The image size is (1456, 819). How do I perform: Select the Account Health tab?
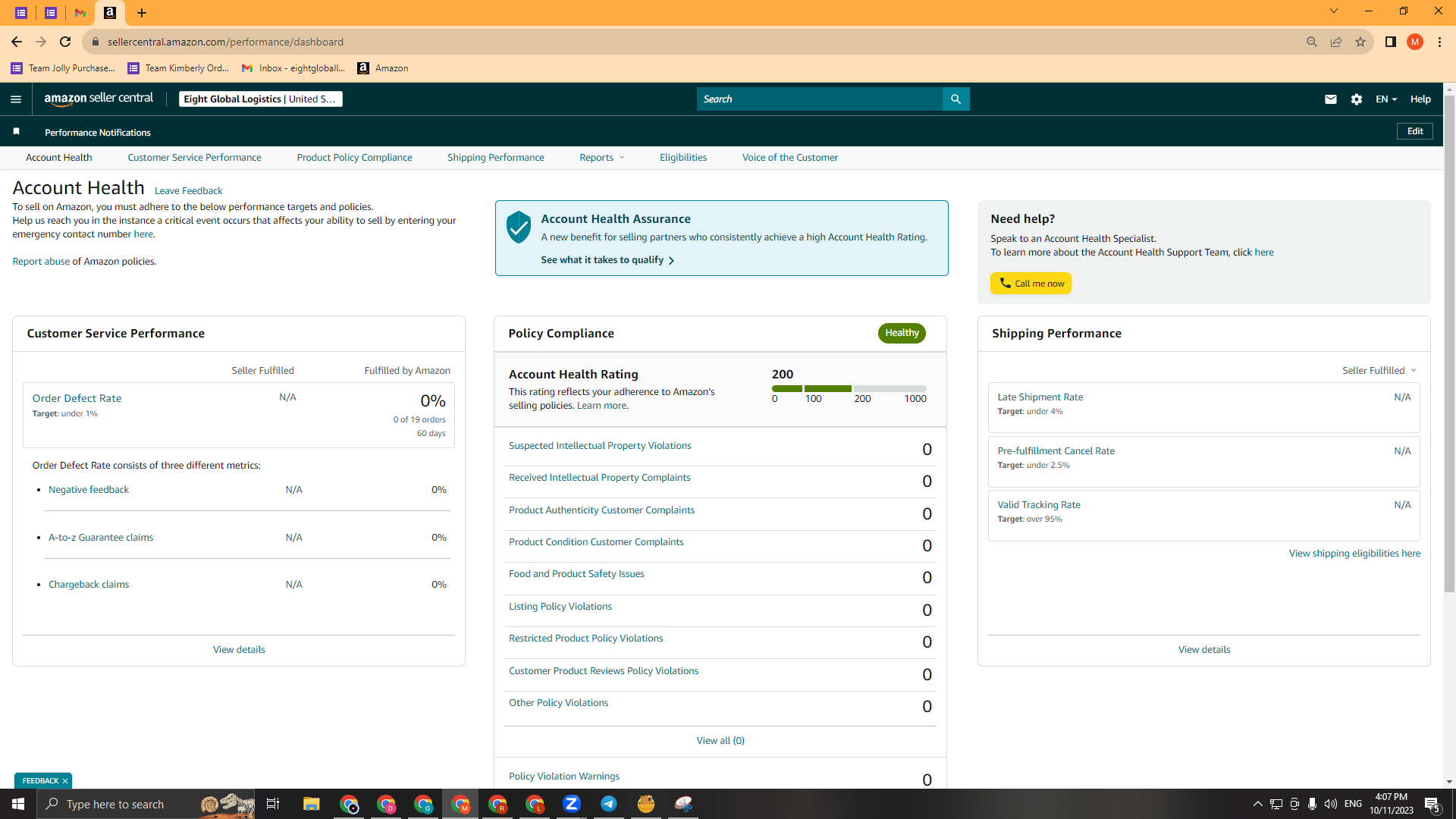59,158
